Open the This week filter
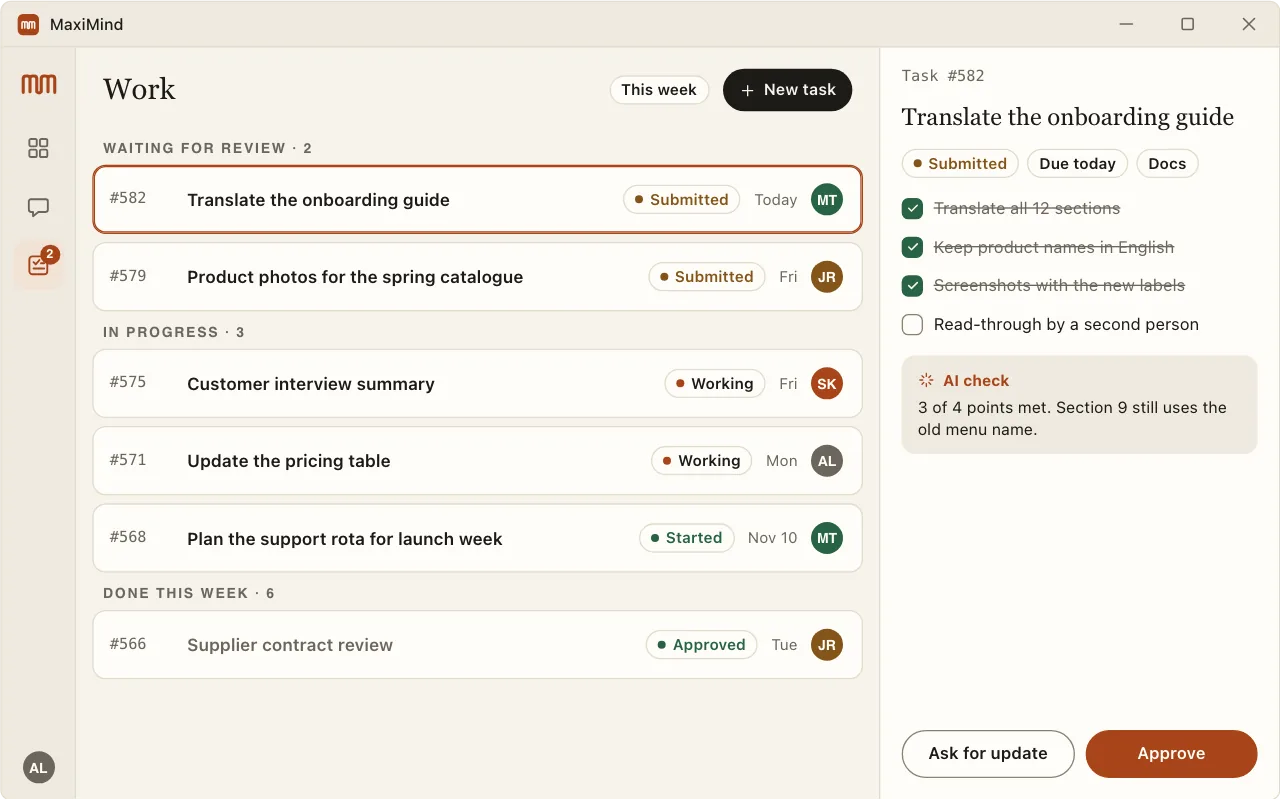Screen dimensions: 1280x800 coord(659,90)
